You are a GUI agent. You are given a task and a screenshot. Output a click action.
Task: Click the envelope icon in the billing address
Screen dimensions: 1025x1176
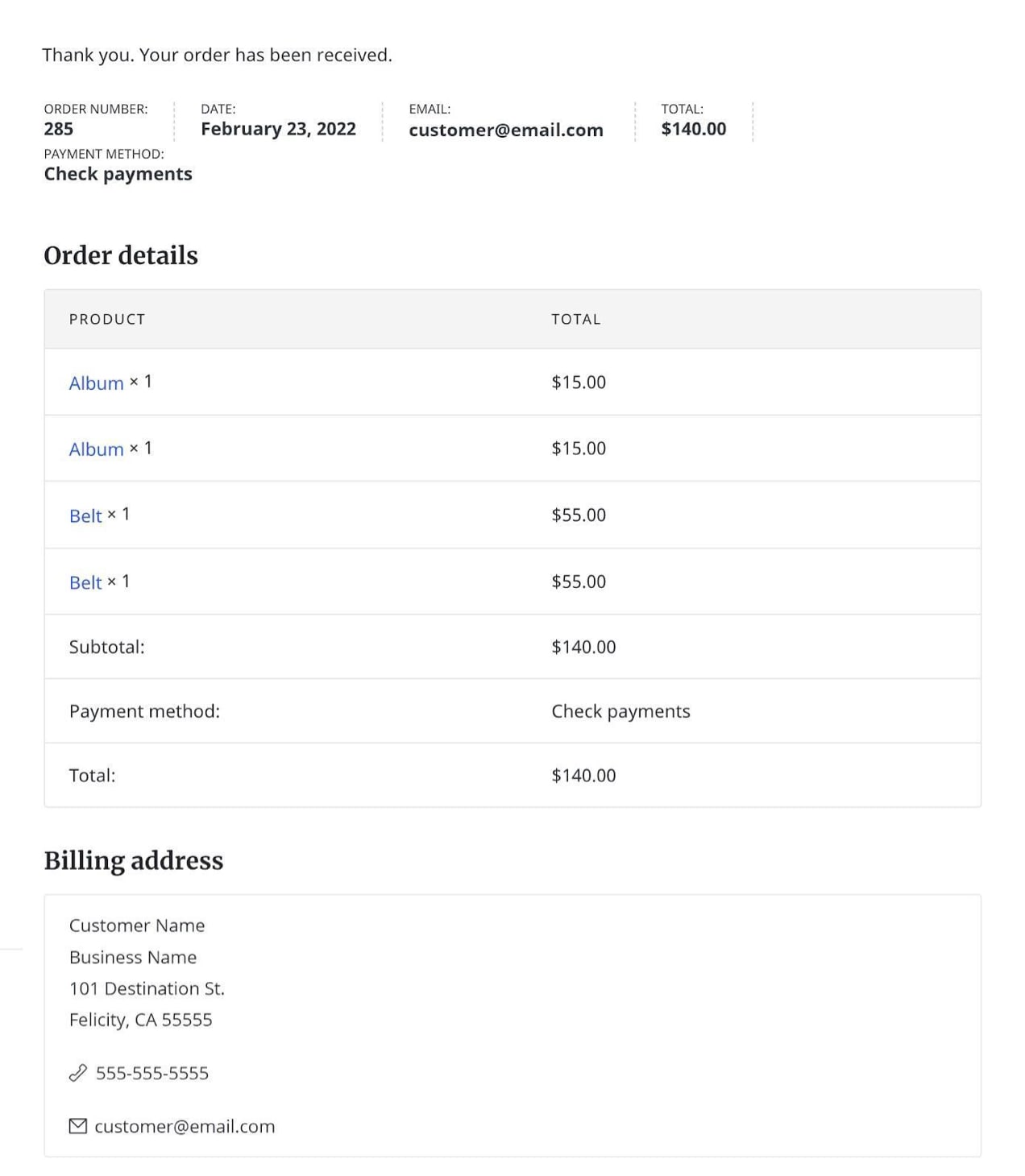click(77, 1125)
